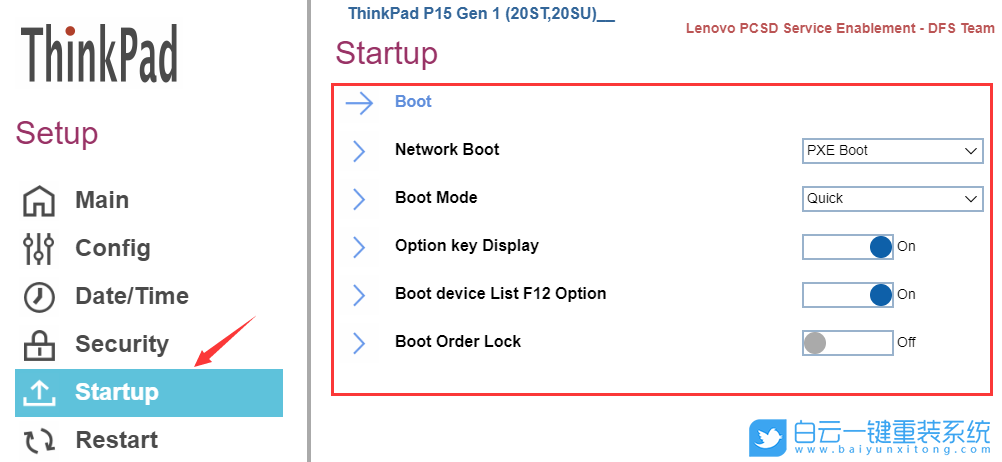Click the back arrow beside Boot
The height and width of the screenshot is (462, 1002).
tap(359, 102)
